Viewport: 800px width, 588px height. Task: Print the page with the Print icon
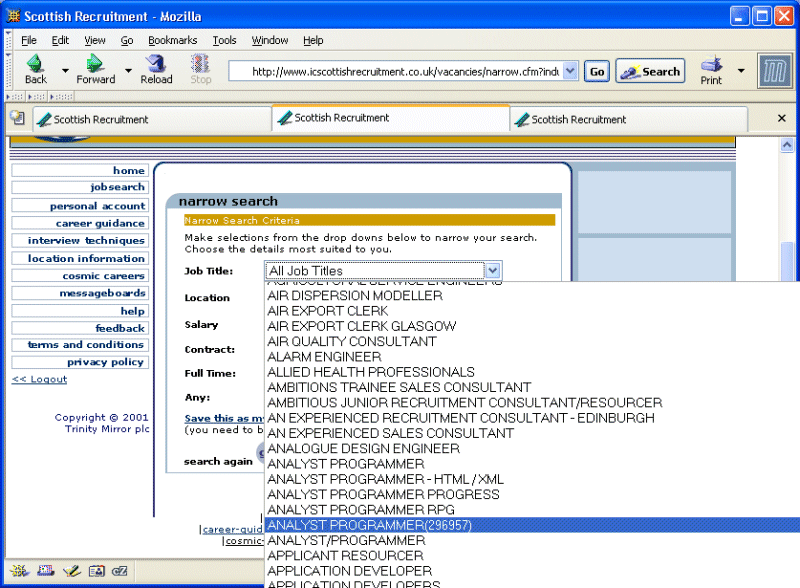click(x=711, y=70)
